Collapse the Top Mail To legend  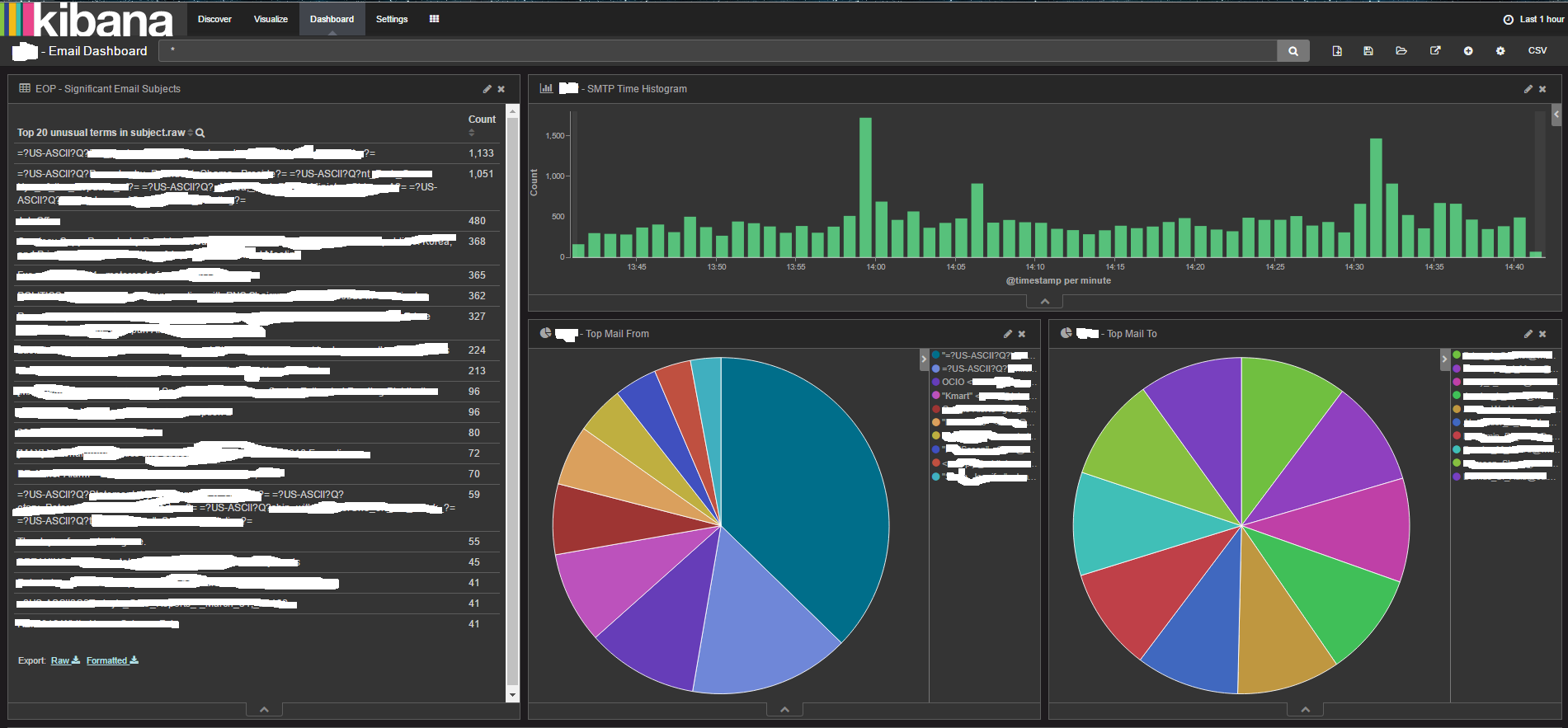tap(1444, 359)
